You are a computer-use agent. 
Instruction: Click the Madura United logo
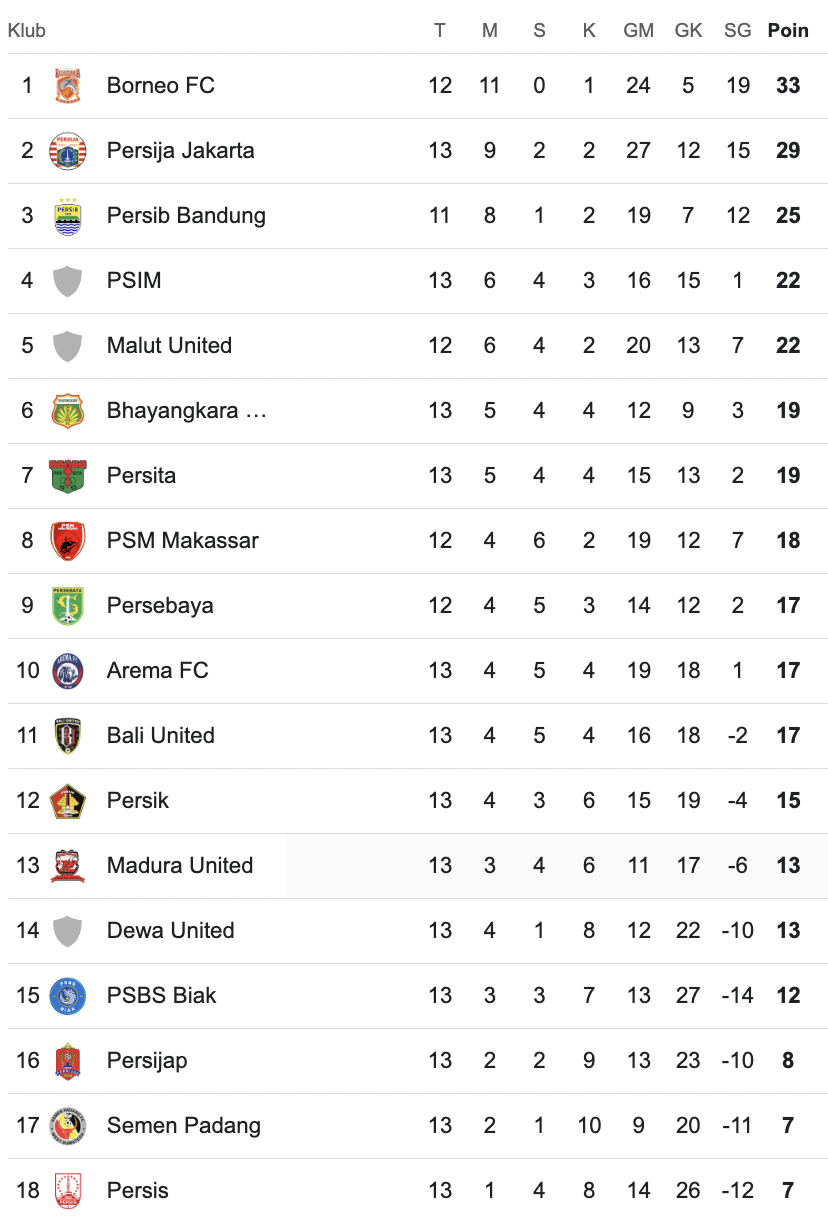click(68, 866)
